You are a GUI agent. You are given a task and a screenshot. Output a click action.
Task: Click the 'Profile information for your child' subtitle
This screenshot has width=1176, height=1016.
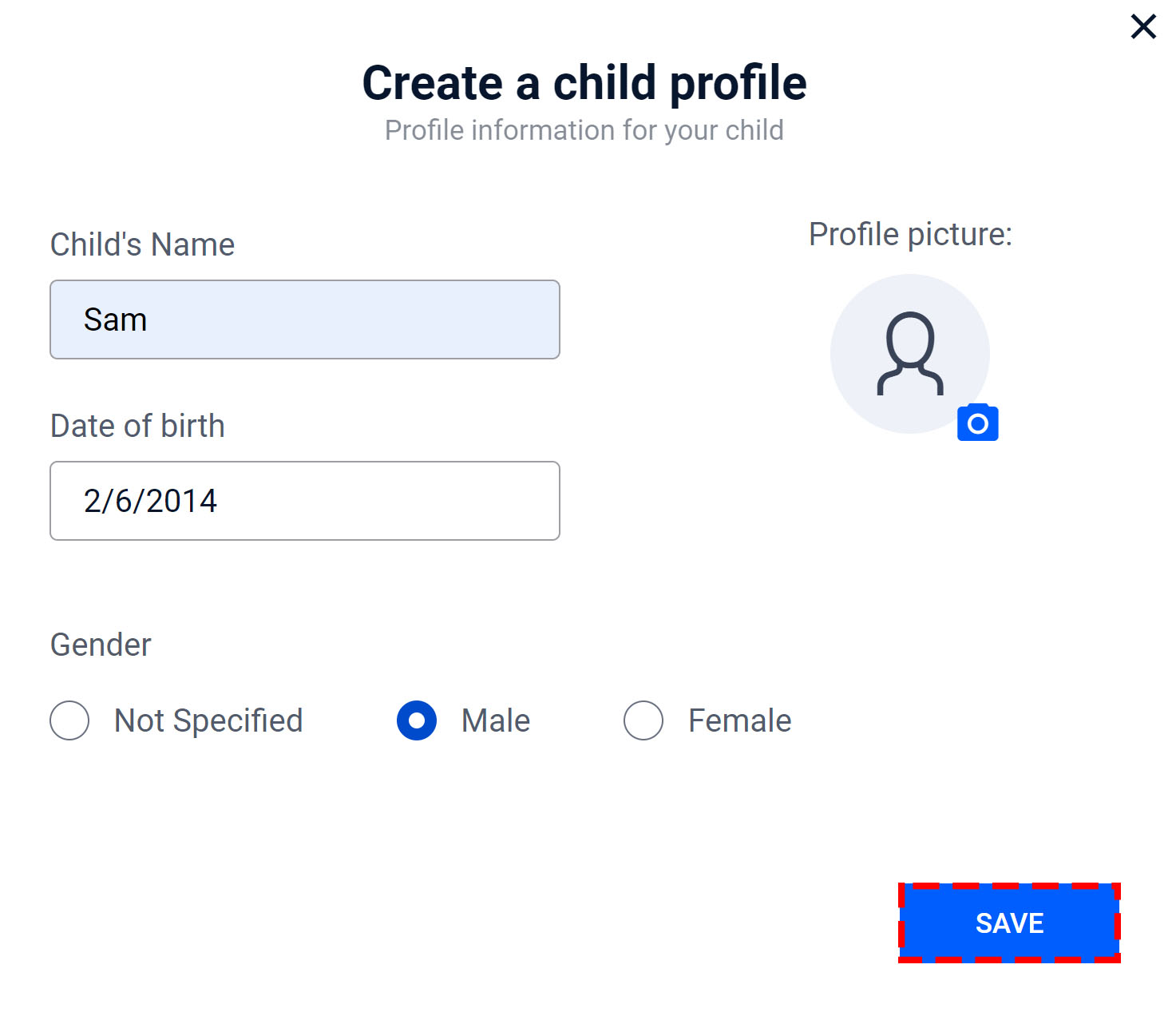[x=584, y=130]
